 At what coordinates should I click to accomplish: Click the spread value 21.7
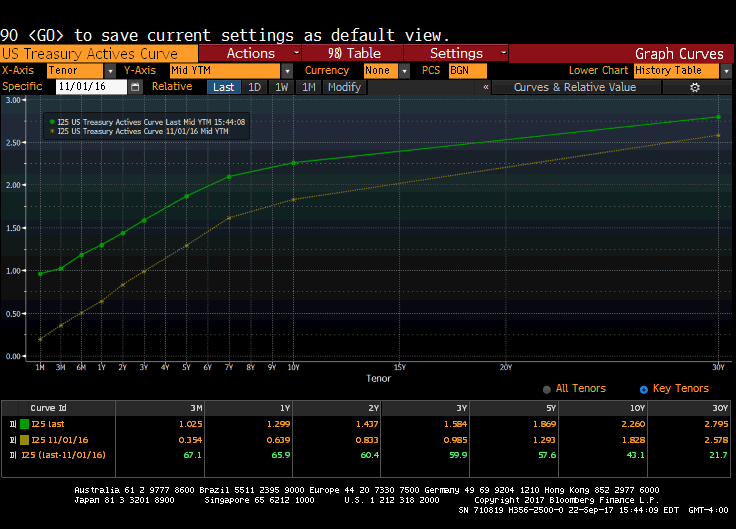719,455
